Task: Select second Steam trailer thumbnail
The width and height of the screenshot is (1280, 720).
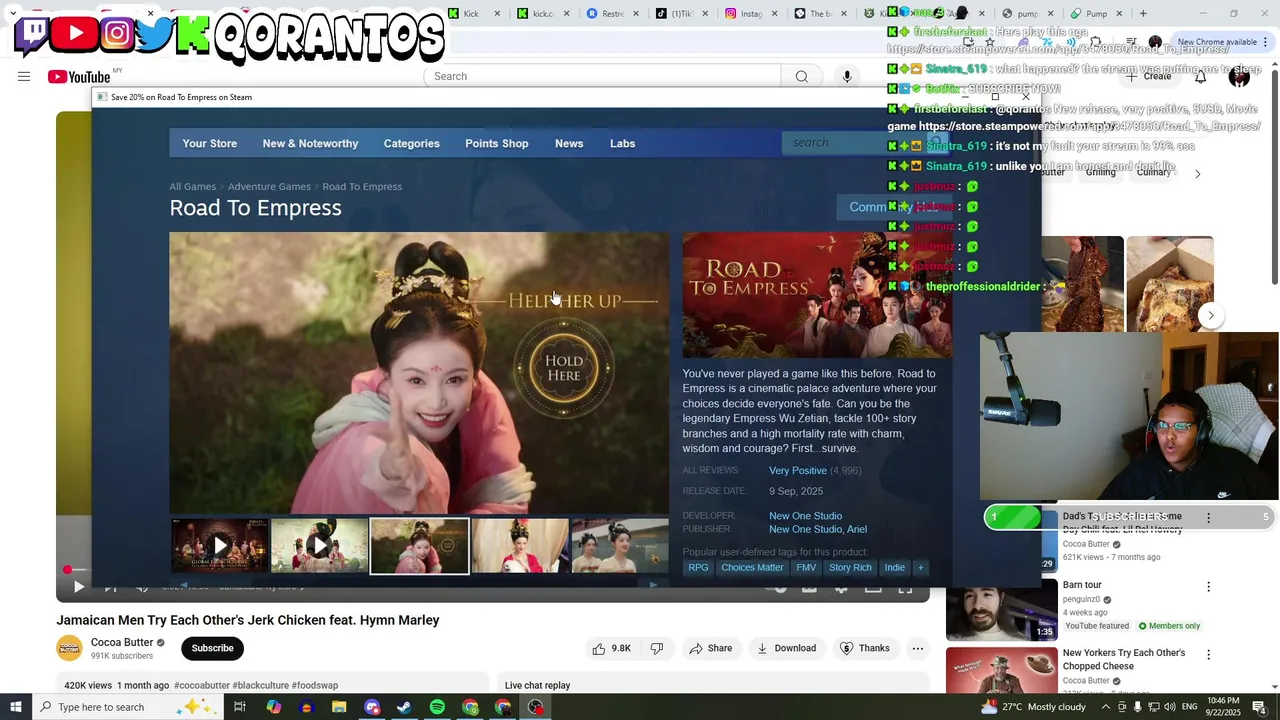Action: [319, 545]
